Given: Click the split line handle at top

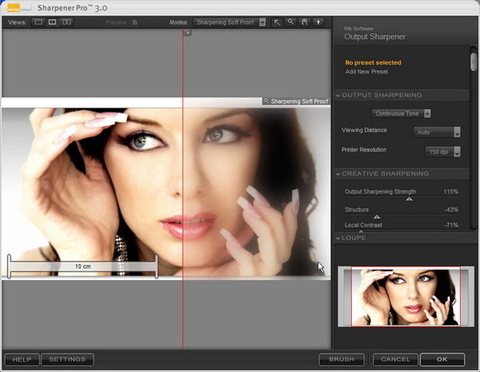Looking at the screenshot, I should [188, 33].
